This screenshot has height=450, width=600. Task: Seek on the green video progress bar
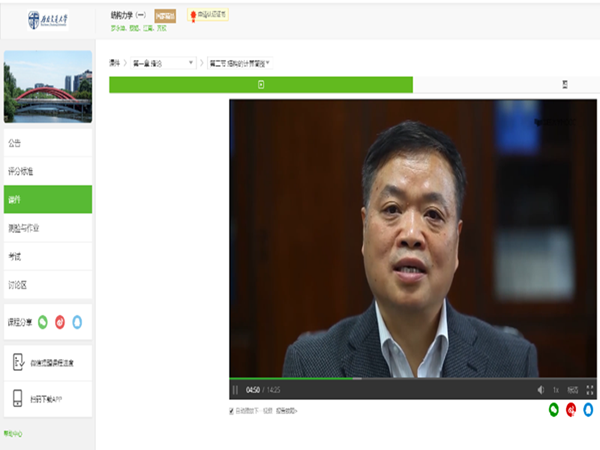pos(300,378)
